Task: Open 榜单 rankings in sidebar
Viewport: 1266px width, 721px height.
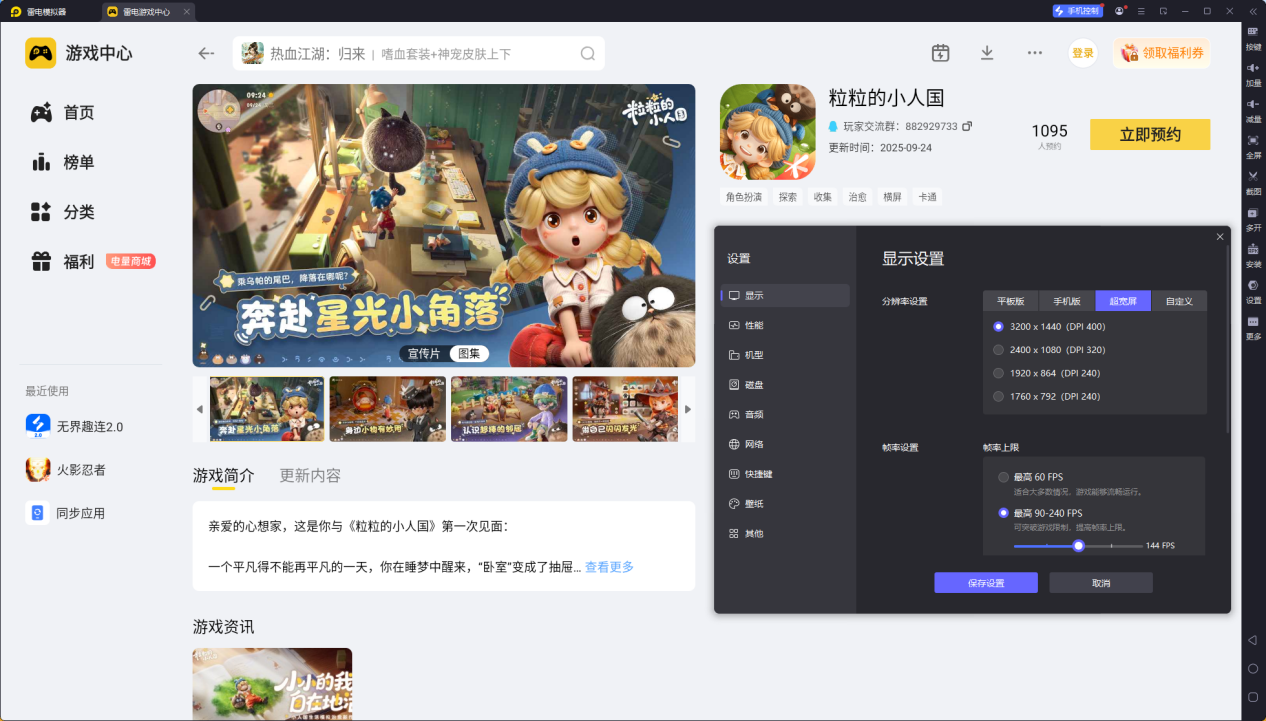Action: (62, 162)
